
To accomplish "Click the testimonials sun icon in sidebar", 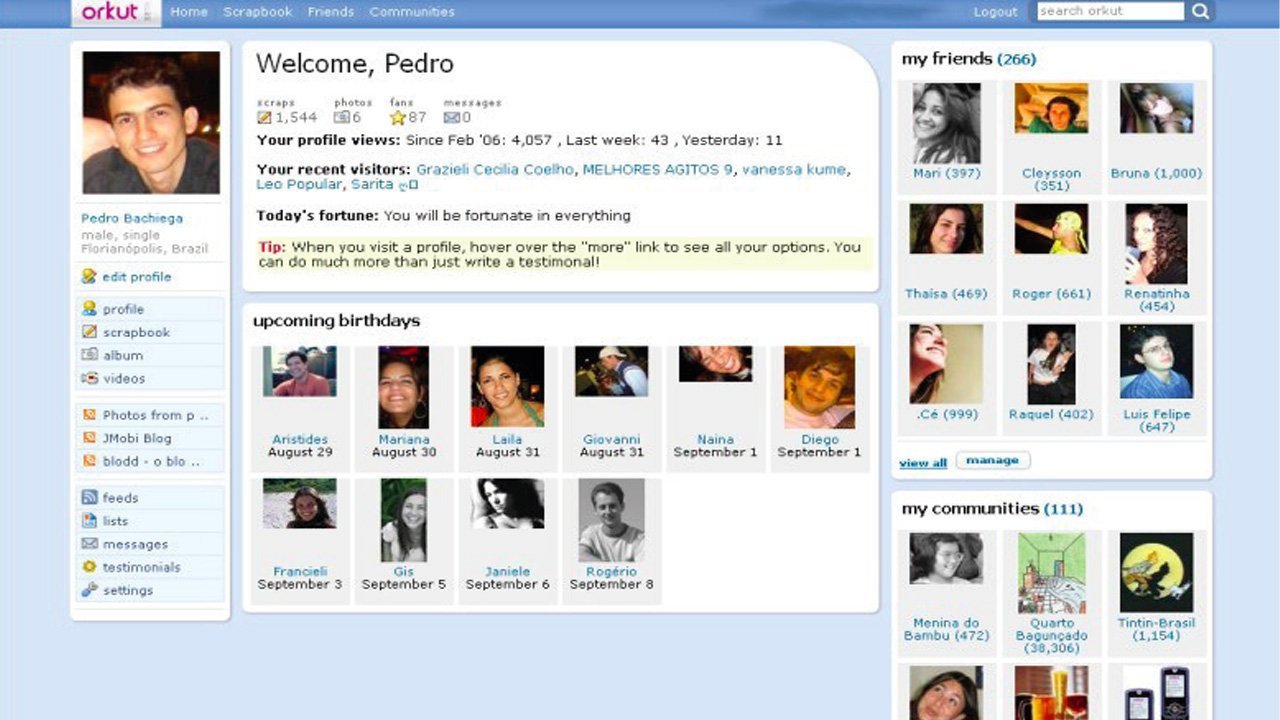I will [x=90, y=567].
